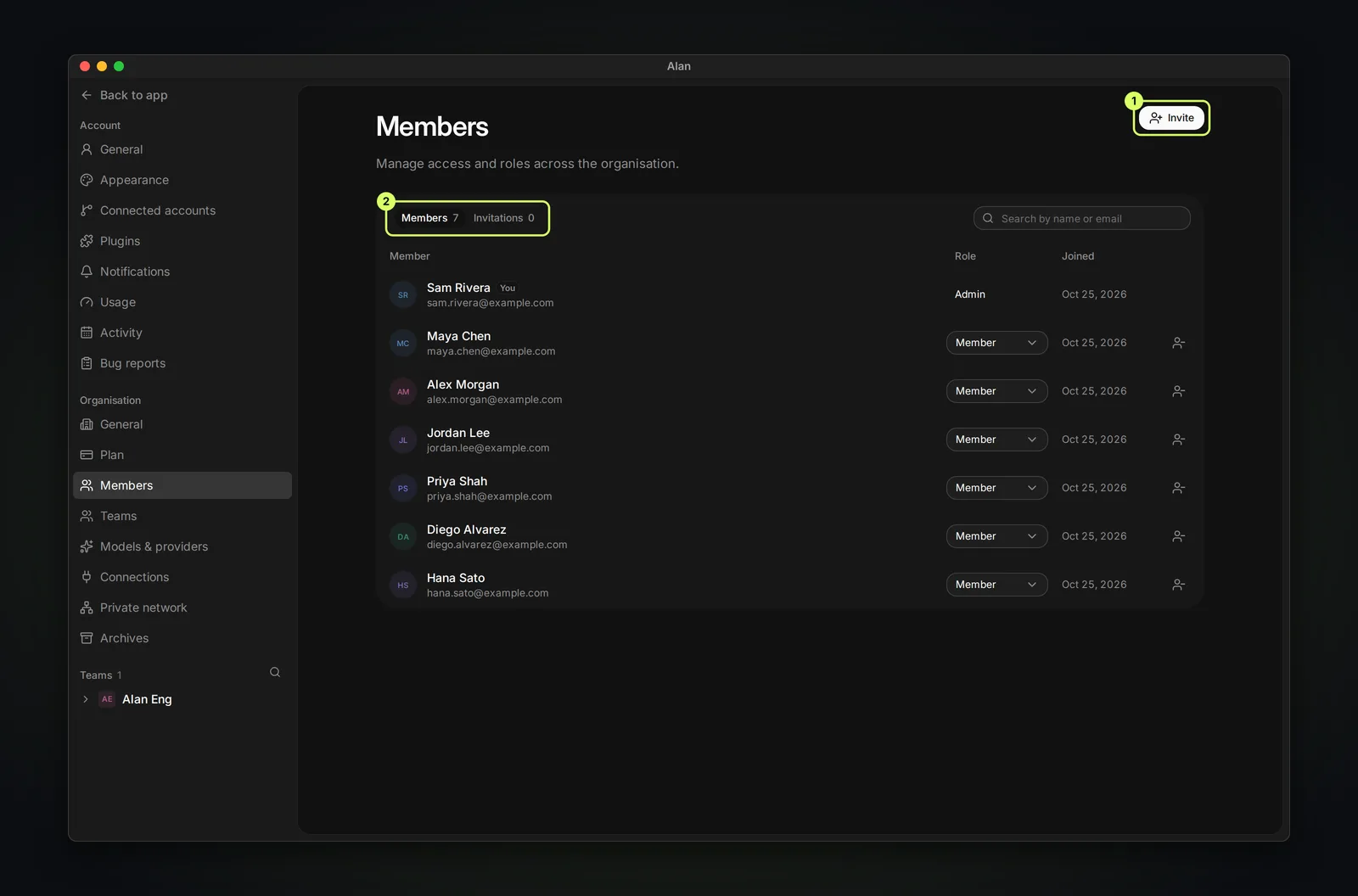Open Plan settings in sidebar
The image size is (1358, 896).
click(x=182, y=455)
